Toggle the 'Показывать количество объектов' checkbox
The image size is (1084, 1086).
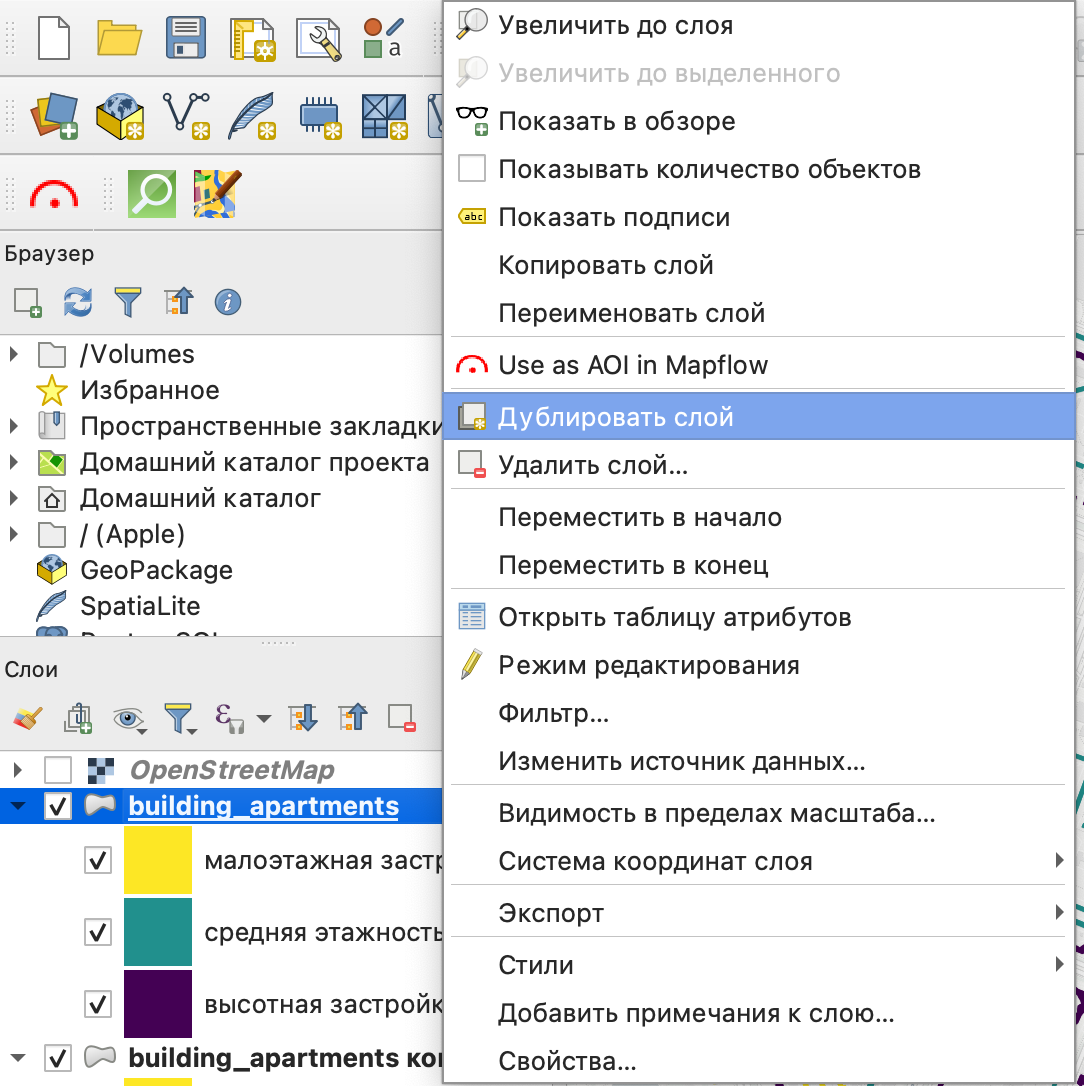click(471, 169)
